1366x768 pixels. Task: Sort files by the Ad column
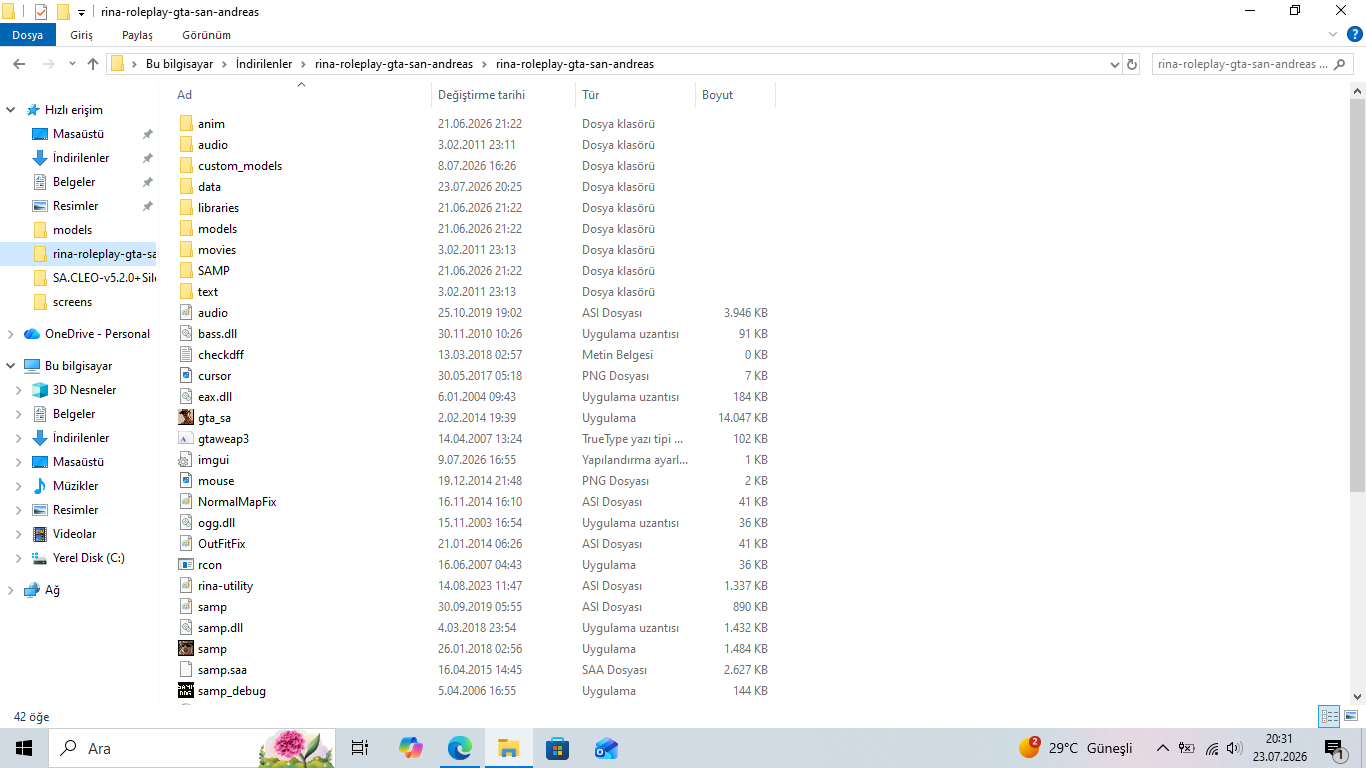(300, 95)
